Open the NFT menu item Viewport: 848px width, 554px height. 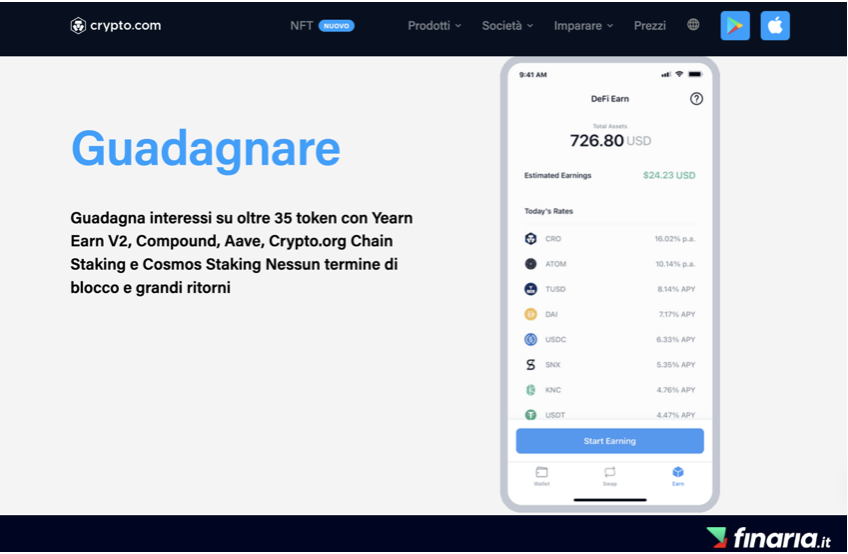[301, 25]
